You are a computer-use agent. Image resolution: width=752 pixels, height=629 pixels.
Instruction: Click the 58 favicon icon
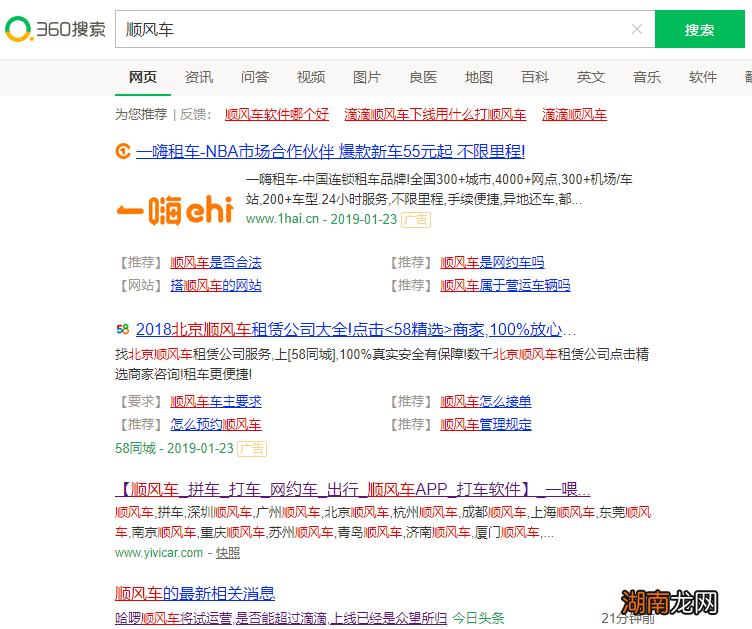tap(123, 329)
